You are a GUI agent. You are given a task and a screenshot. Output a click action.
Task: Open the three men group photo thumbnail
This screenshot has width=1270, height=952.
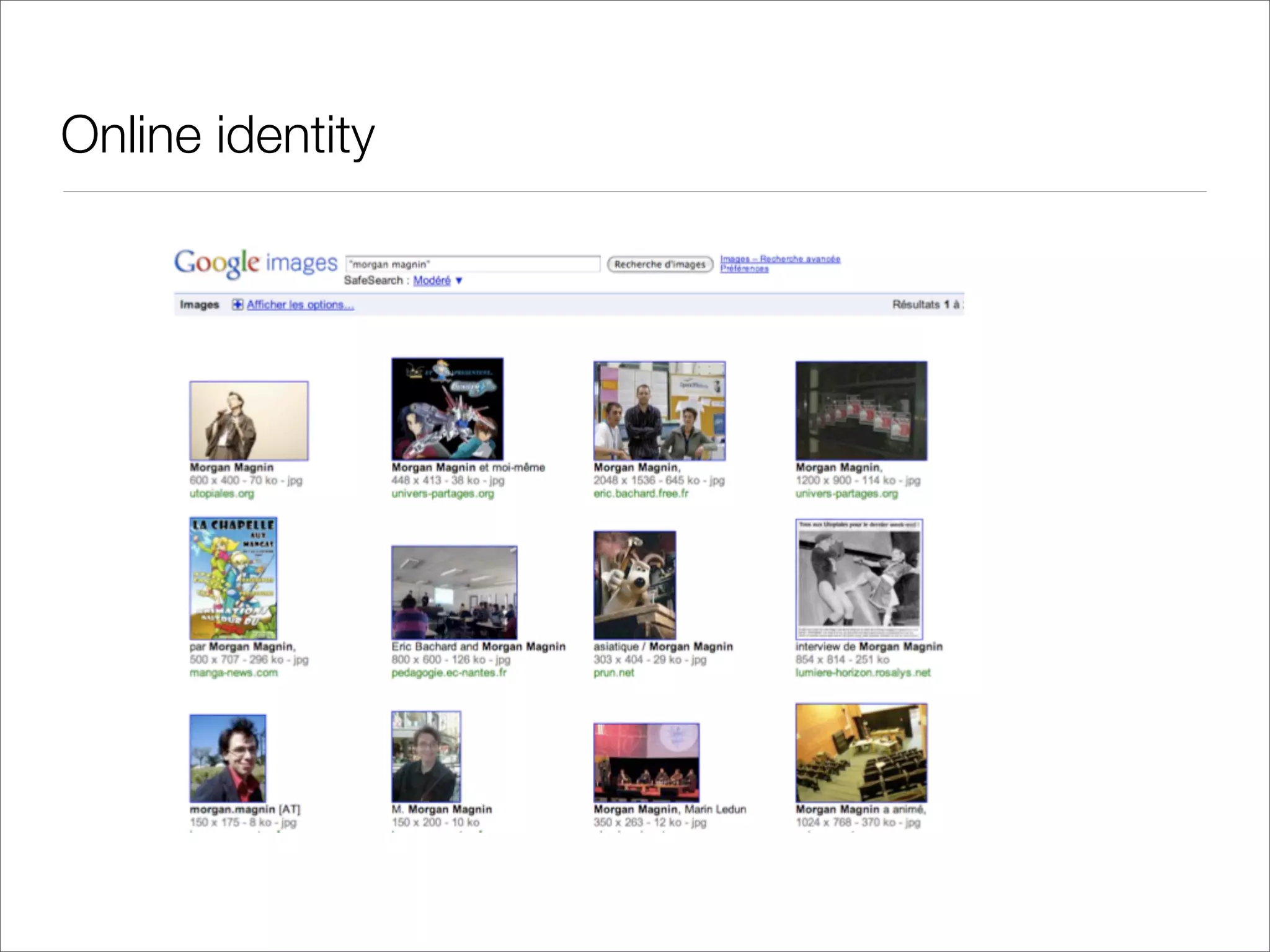point(659,411)
